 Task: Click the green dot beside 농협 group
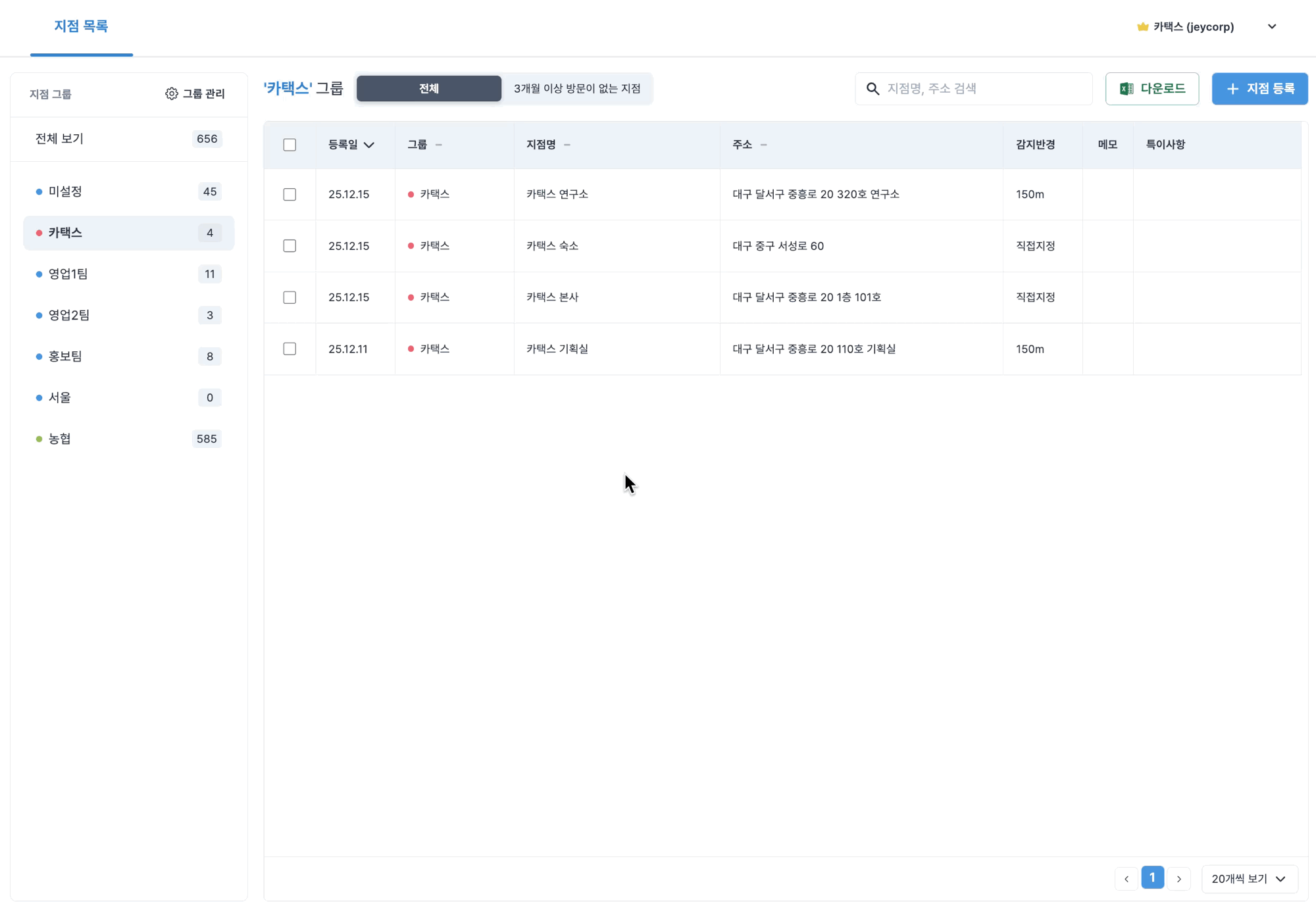pos(39,439)
